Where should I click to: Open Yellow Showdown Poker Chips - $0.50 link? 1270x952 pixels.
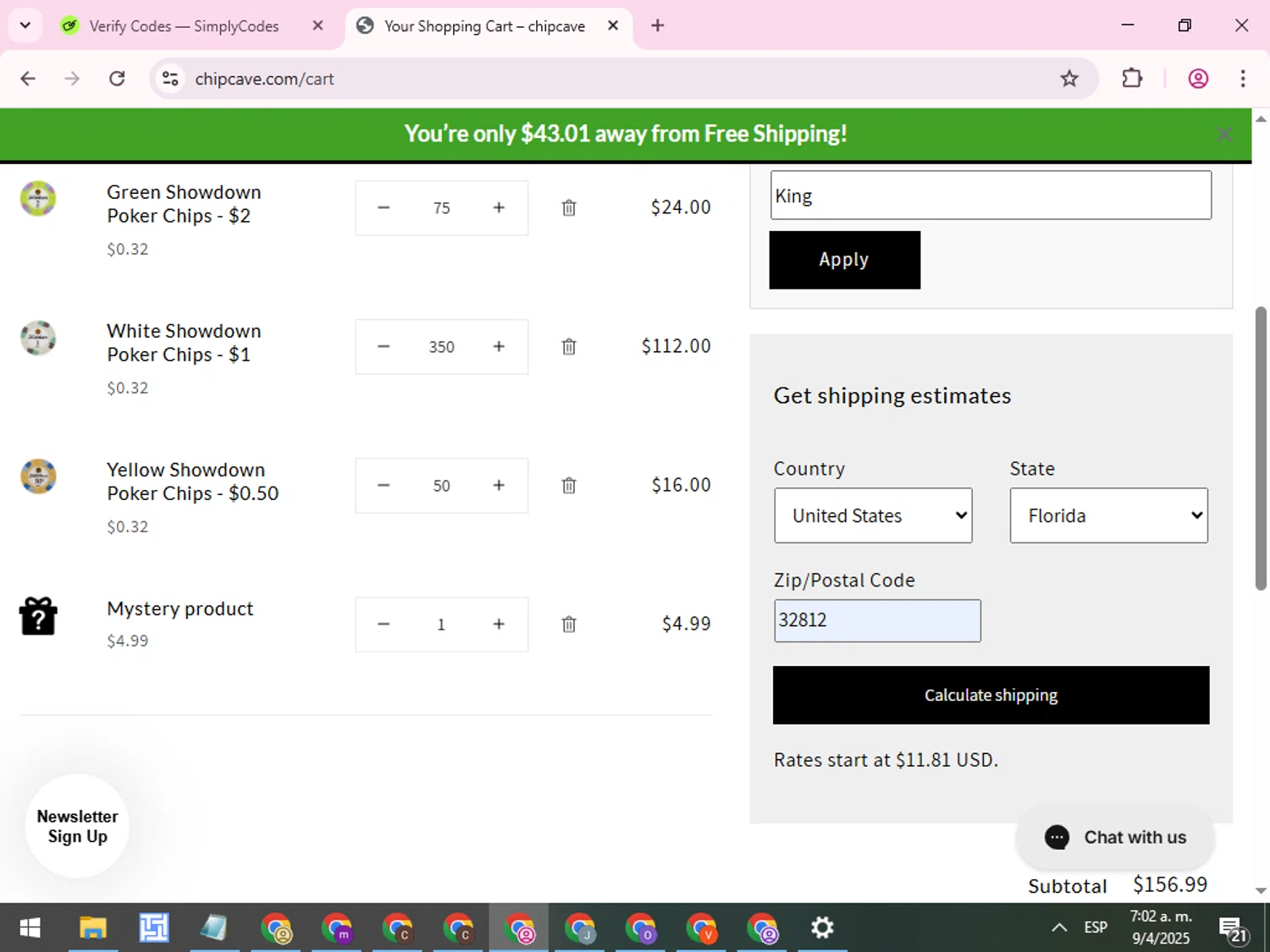tap(192, 482)
